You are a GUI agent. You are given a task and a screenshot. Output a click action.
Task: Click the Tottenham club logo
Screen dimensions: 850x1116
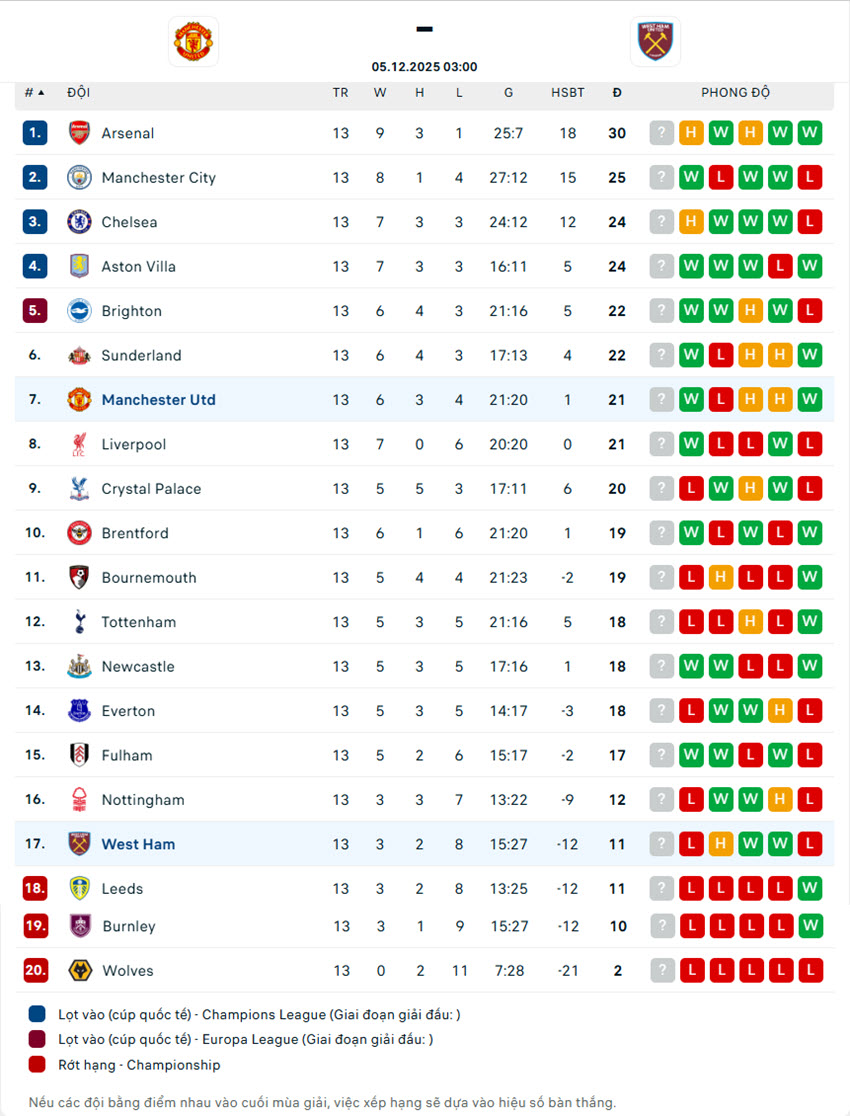[x=79, y=622]
